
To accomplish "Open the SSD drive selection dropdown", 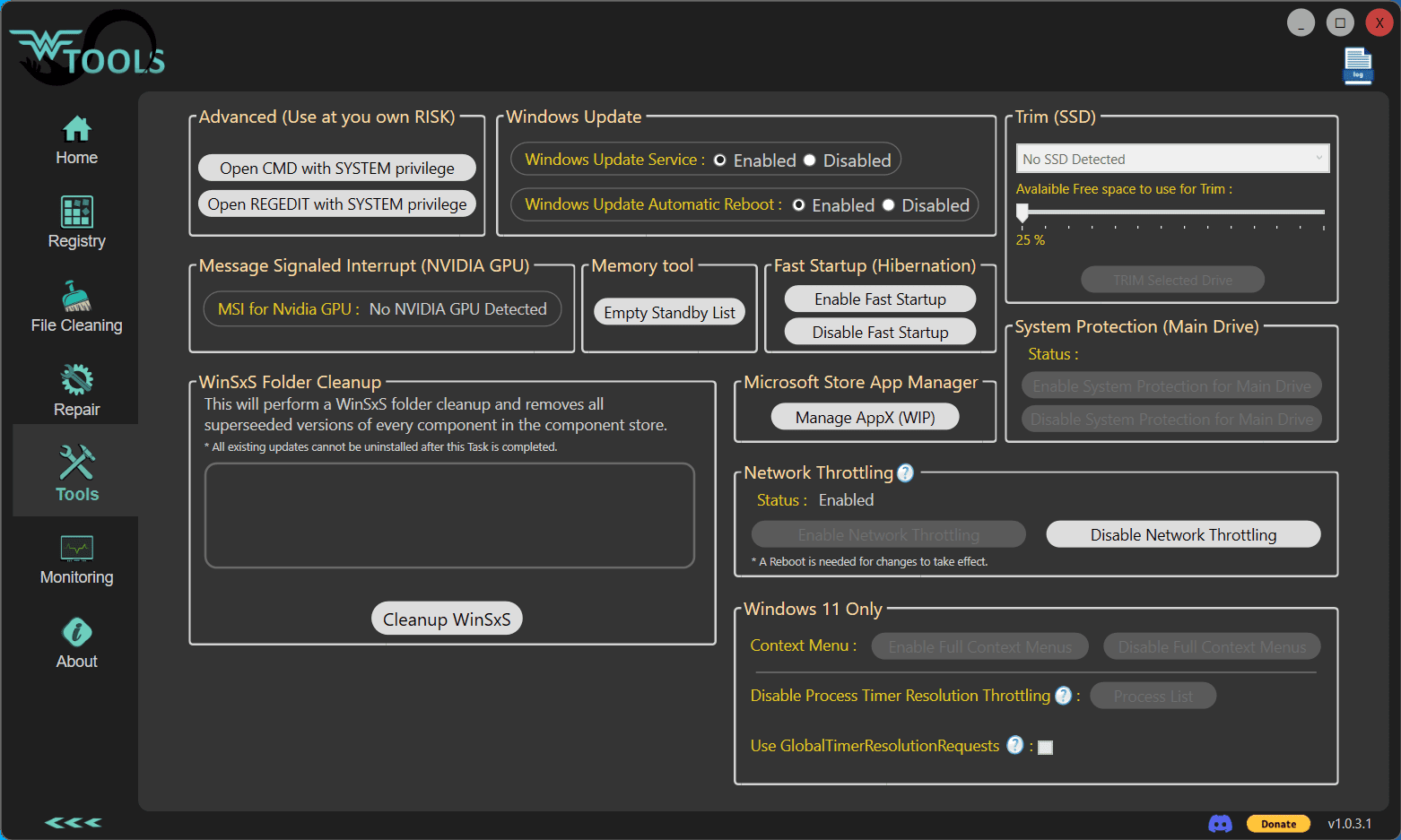I will tap(1172, 159).
